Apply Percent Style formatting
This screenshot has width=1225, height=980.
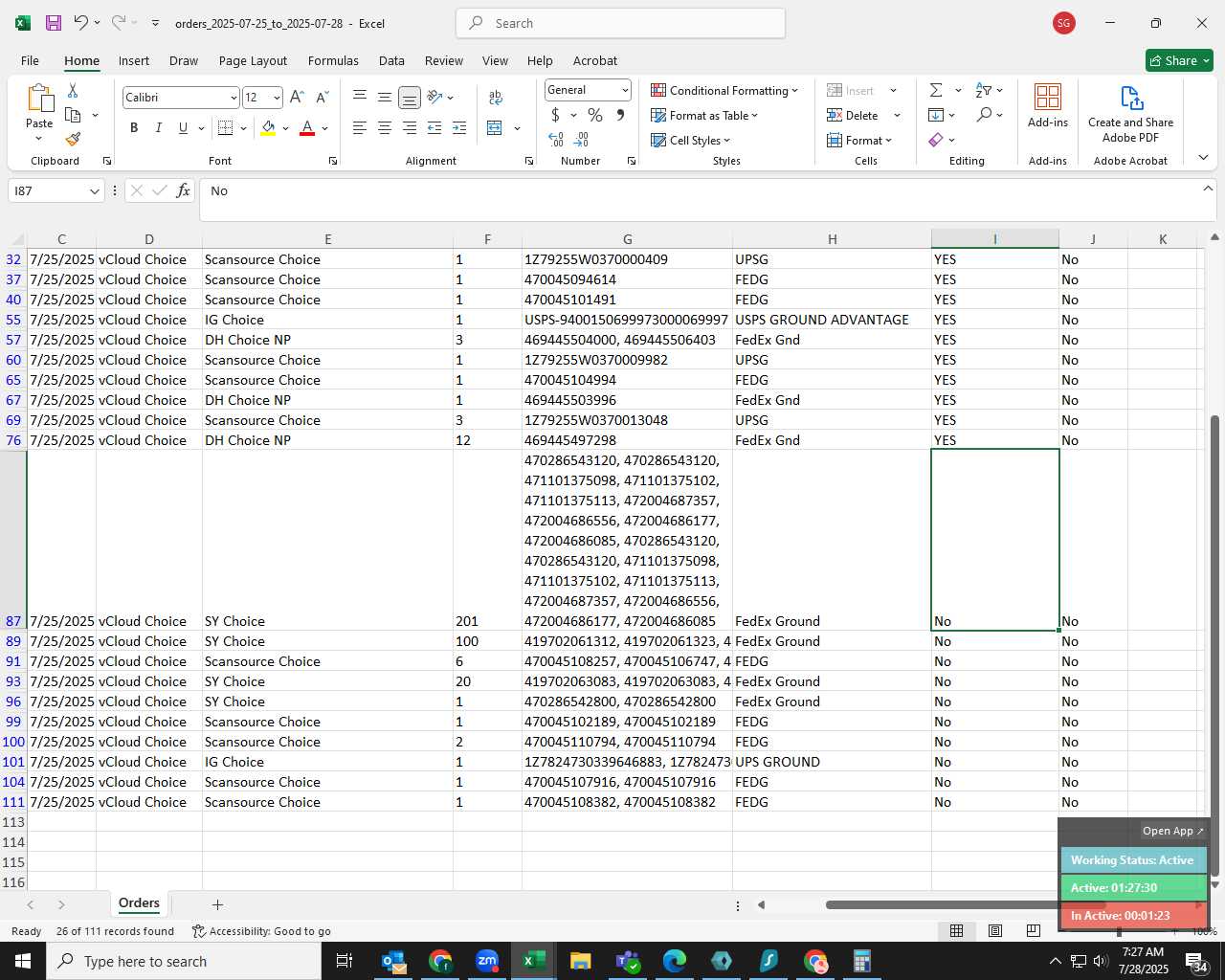click(595, 115)
